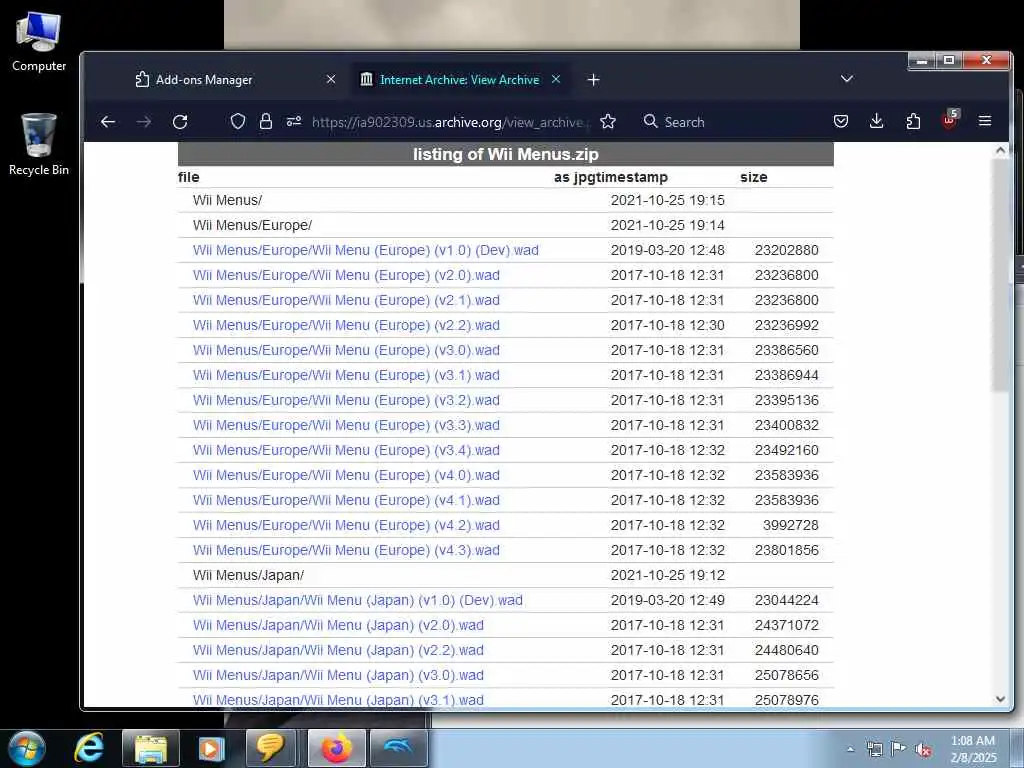Click timestamp 2019-03-20 12:48

pos(667,250)
